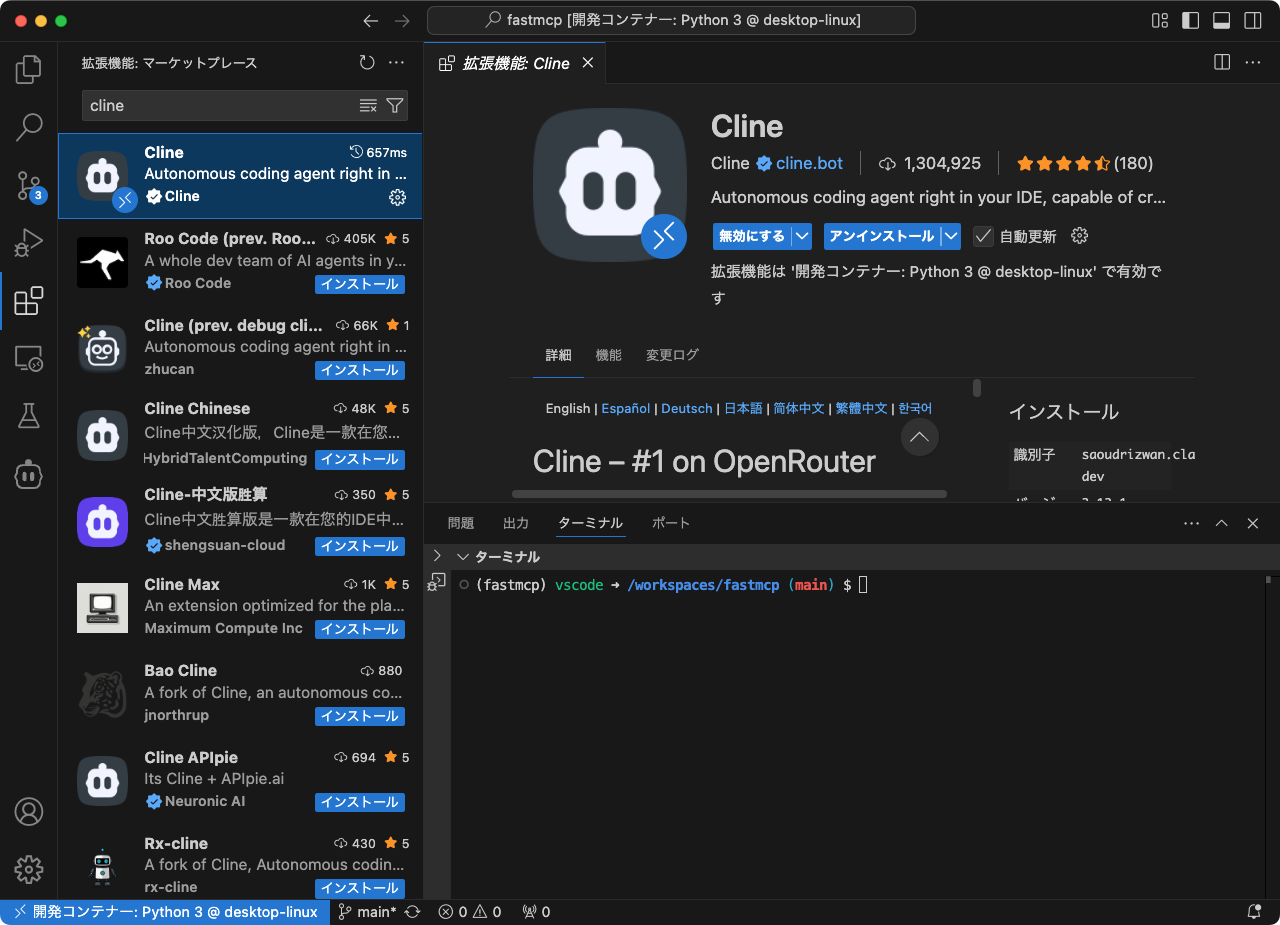Toggle the panel visibility layout control
Screen dimensions: 1280x925
coord(1221,20)
